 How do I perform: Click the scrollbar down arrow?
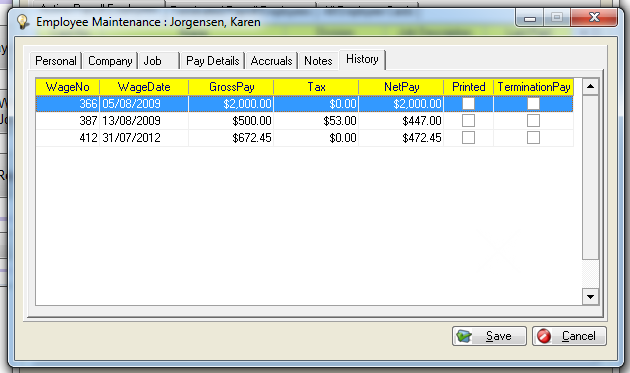(590, 297)
